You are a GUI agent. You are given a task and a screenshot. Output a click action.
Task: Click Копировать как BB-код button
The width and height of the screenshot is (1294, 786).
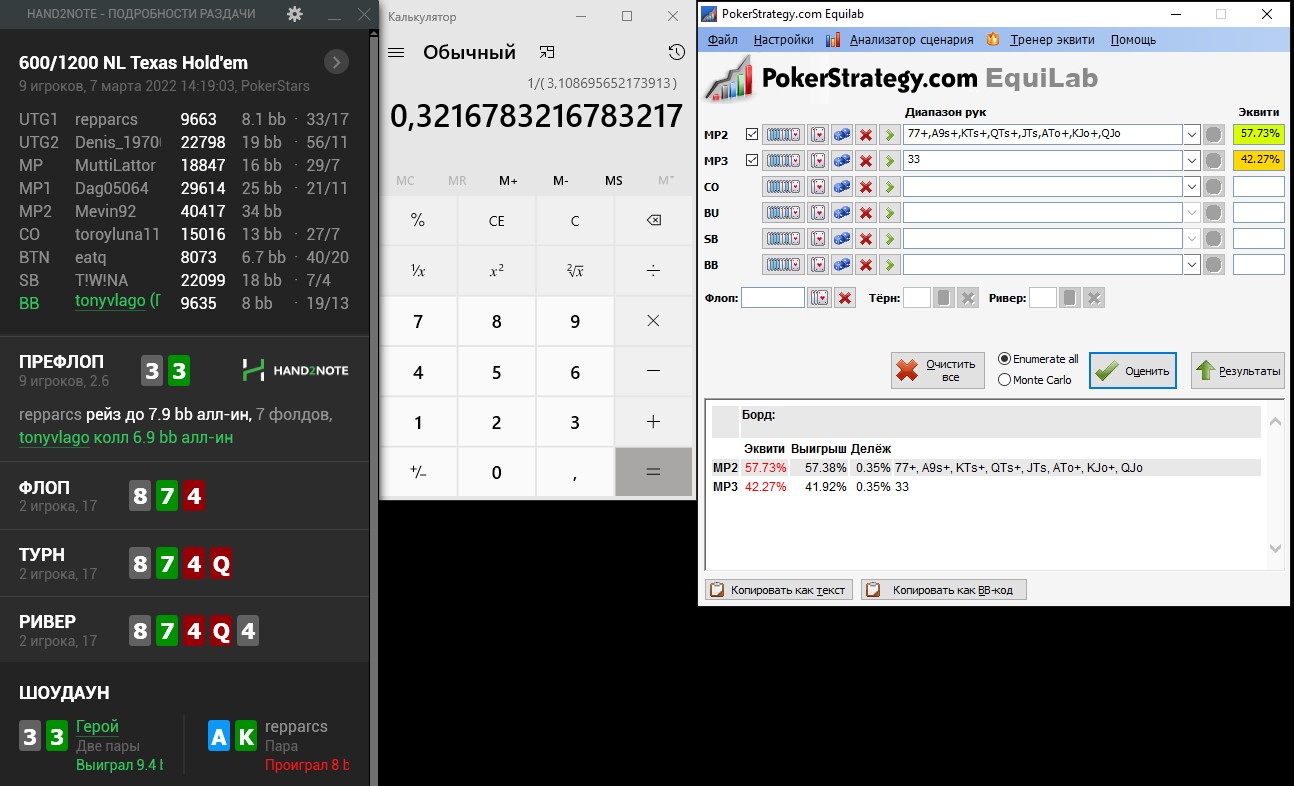[x=943, y=590]
